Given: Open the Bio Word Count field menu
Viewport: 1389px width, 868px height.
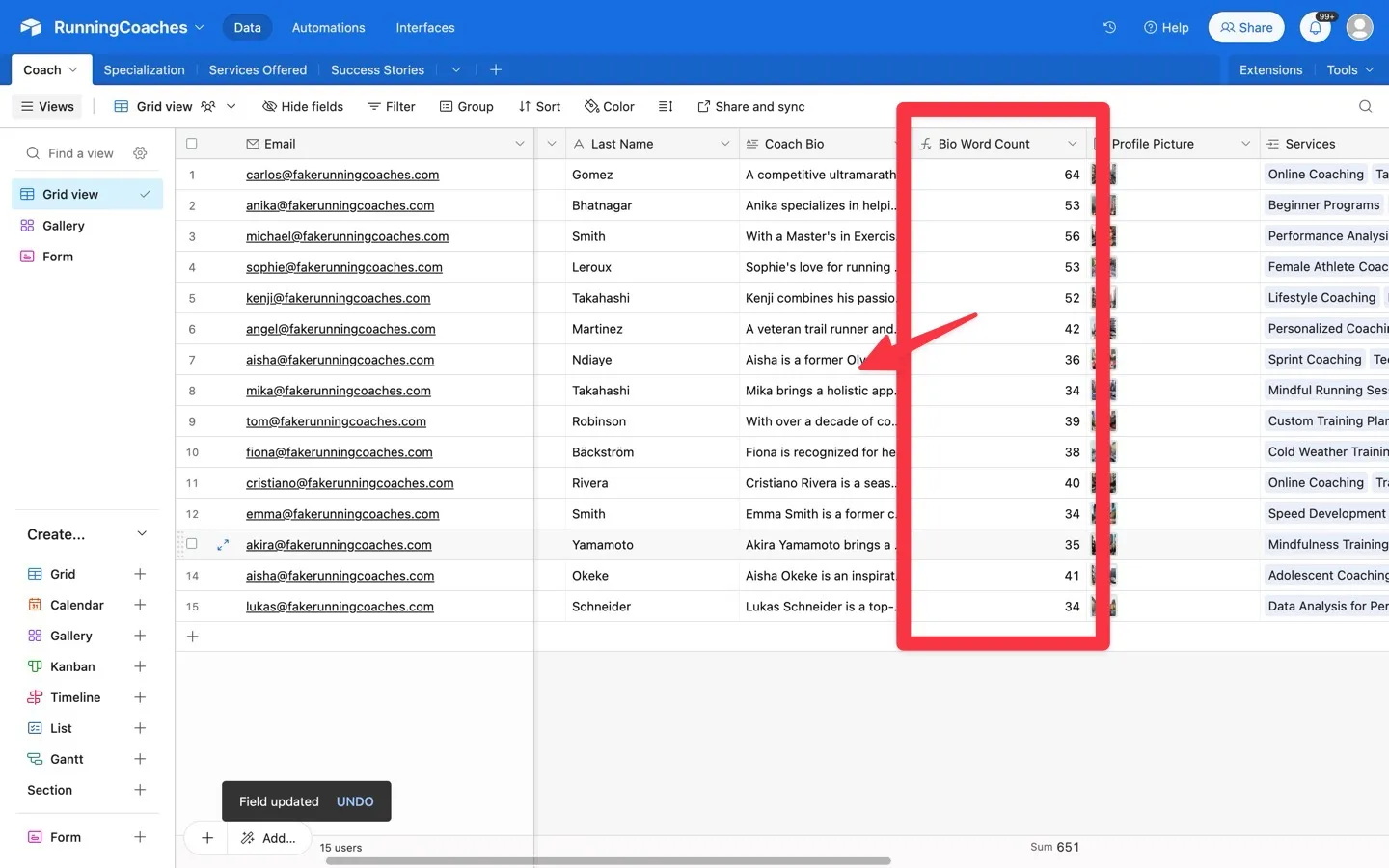Looking at the screenshot, I should tap(1072, 143).
